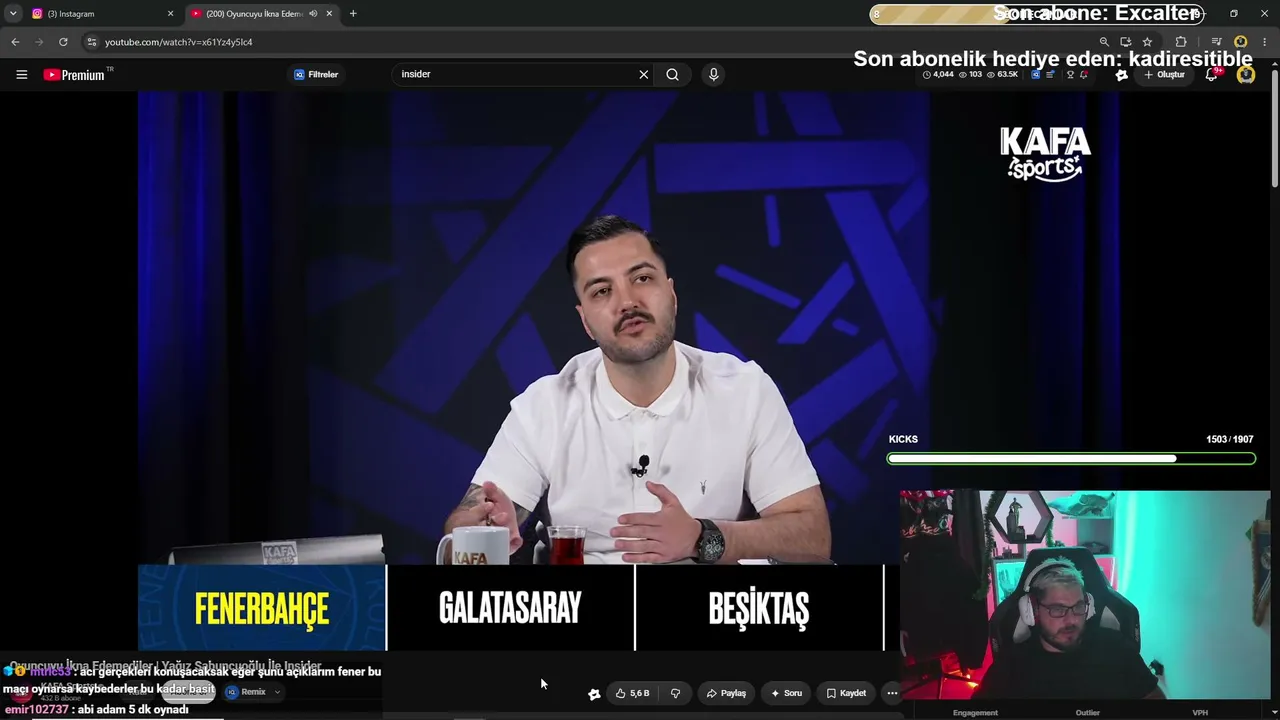Install app icon in the address bar
The width and height of the screenshot is (1280, 720).
[1126, 42]
